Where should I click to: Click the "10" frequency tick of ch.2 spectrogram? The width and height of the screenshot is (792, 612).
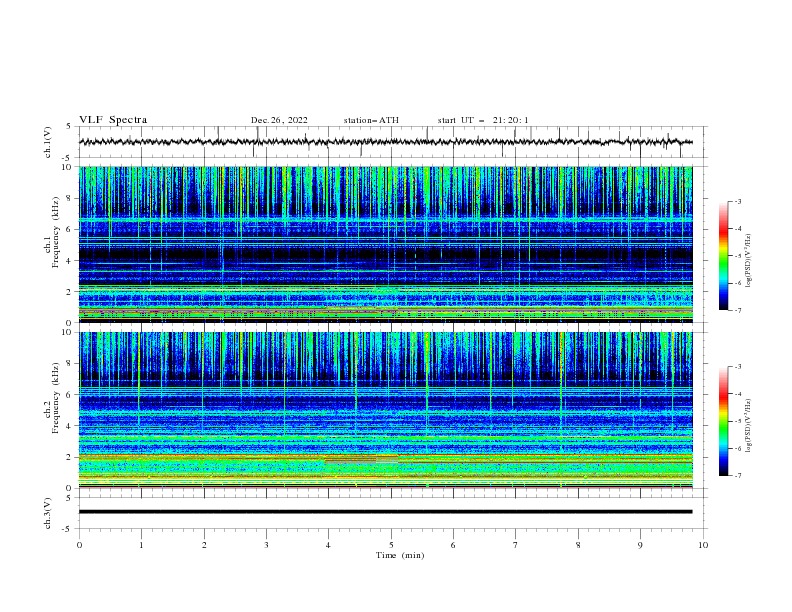tap(67, 332)
